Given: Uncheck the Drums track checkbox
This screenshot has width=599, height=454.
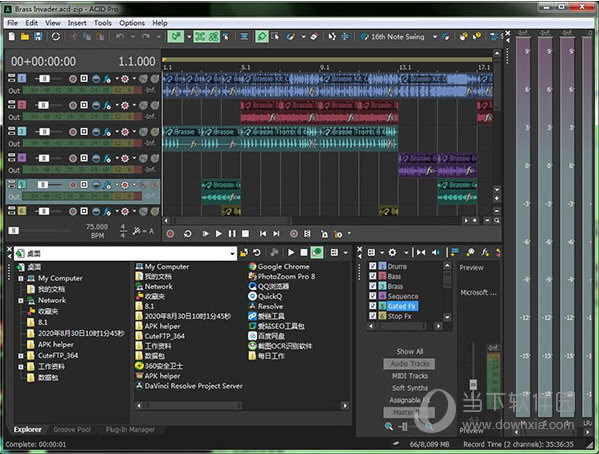Looking at the screenshot, I should click(373, 266).
